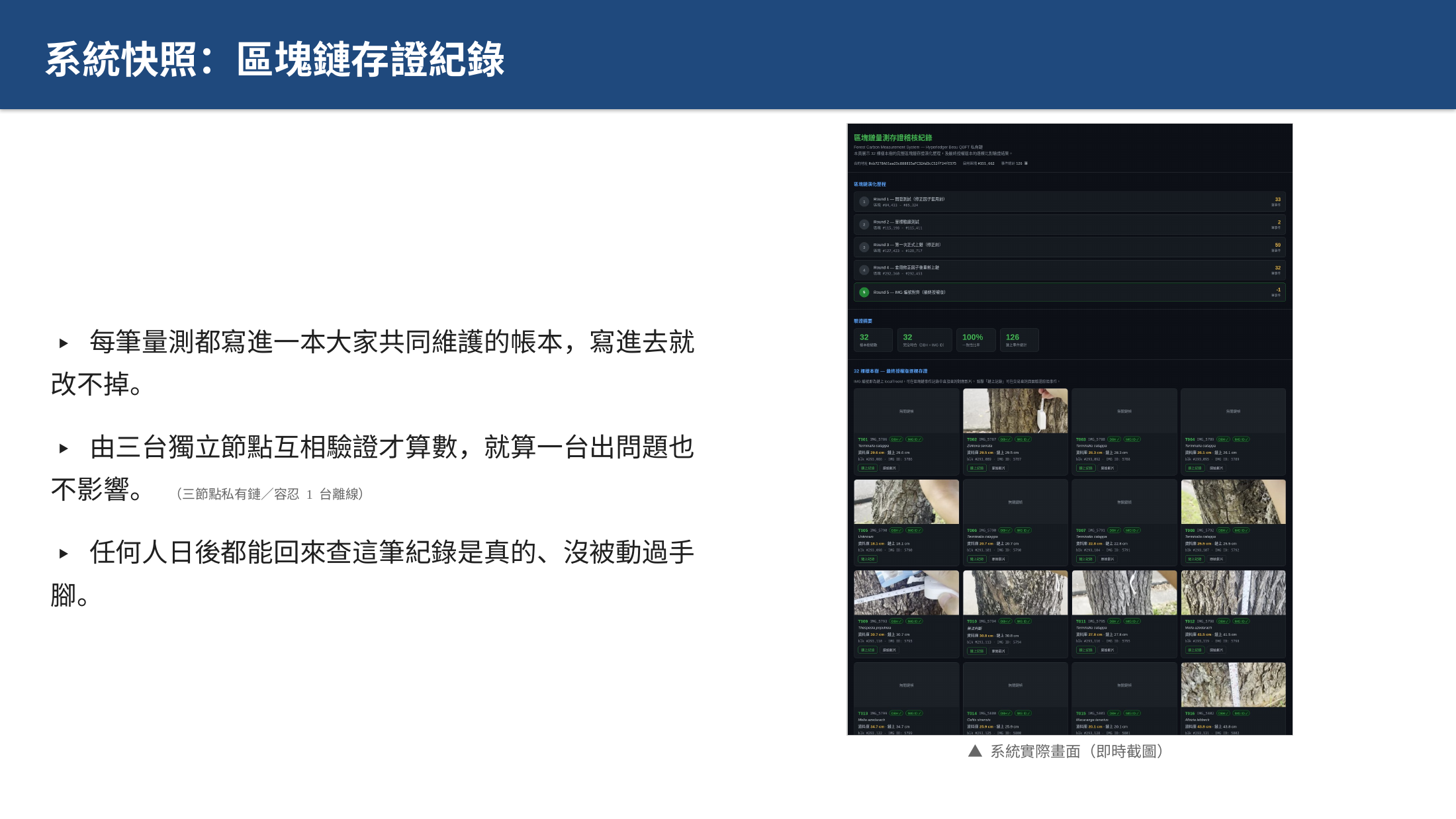1456x819 pixels.
Task: Open the gray video button on card T002
Action: click(x=998, y=468)
